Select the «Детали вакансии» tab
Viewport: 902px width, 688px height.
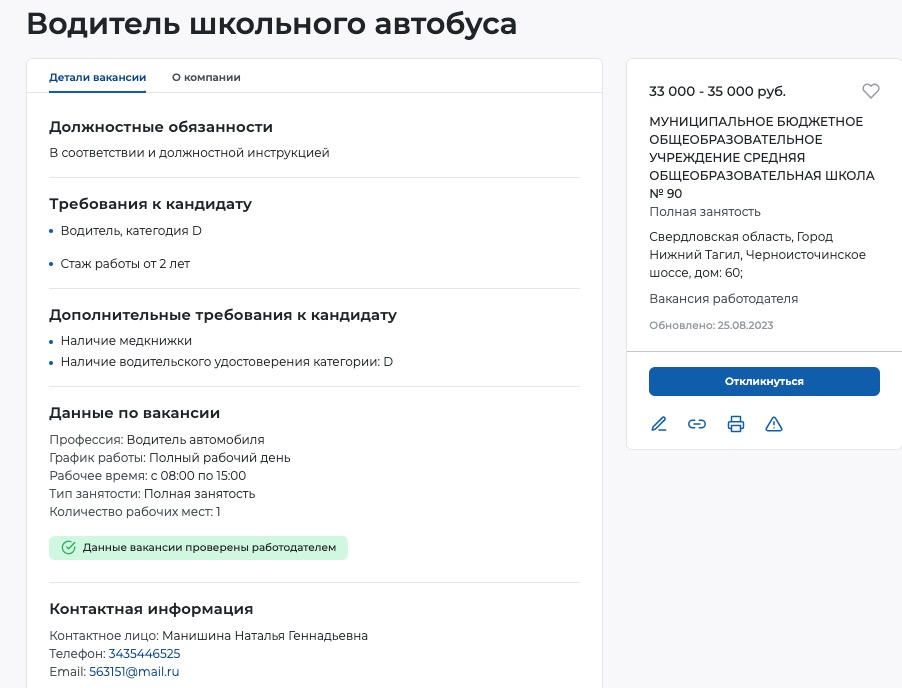pos(98,77)
